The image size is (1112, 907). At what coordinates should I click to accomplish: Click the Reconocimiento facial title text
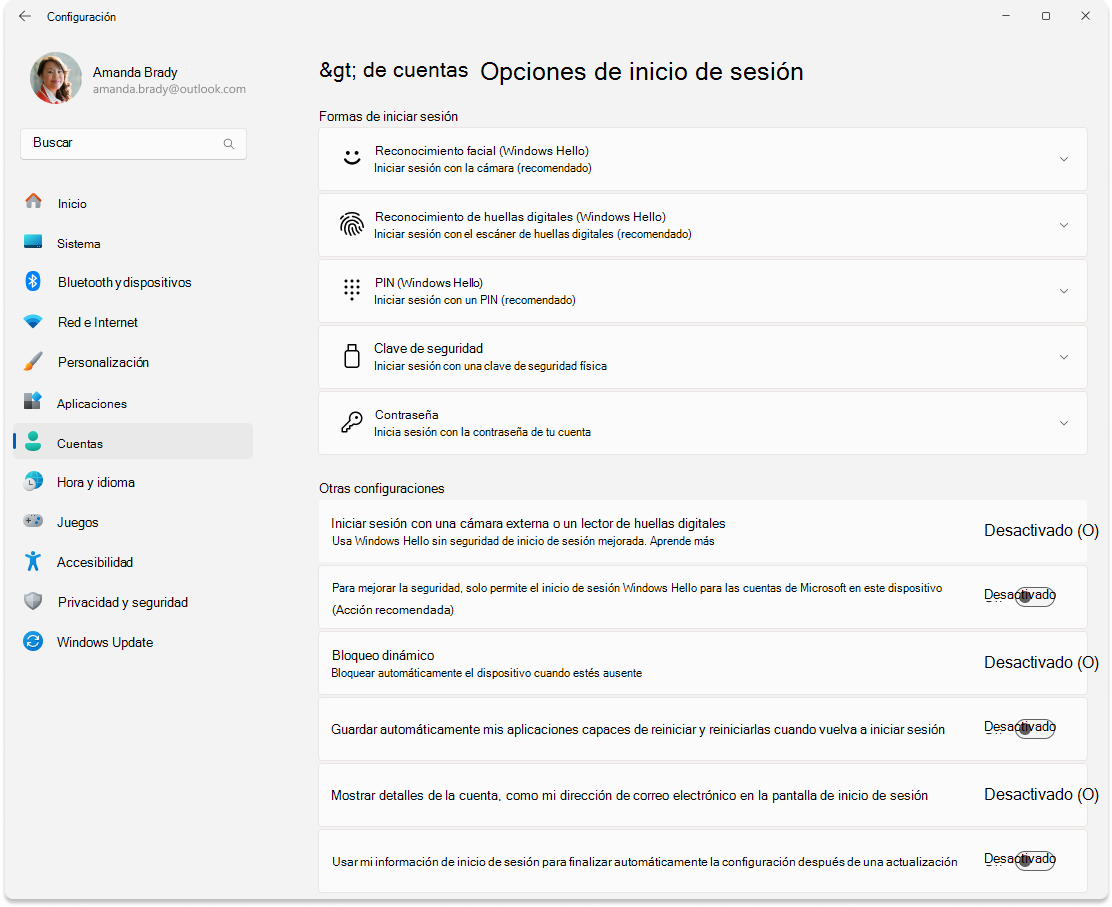coord(482,150)
